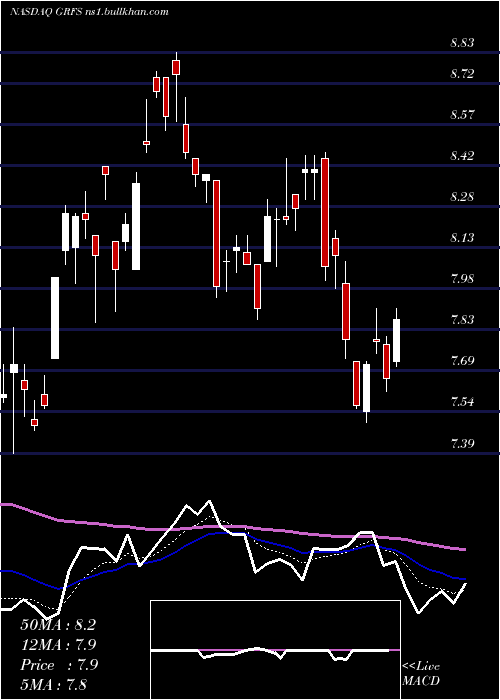The width and height of the screenshot is (500, 700).
Task: Click the last white candle on the right
Action: (x=396, y=341)
